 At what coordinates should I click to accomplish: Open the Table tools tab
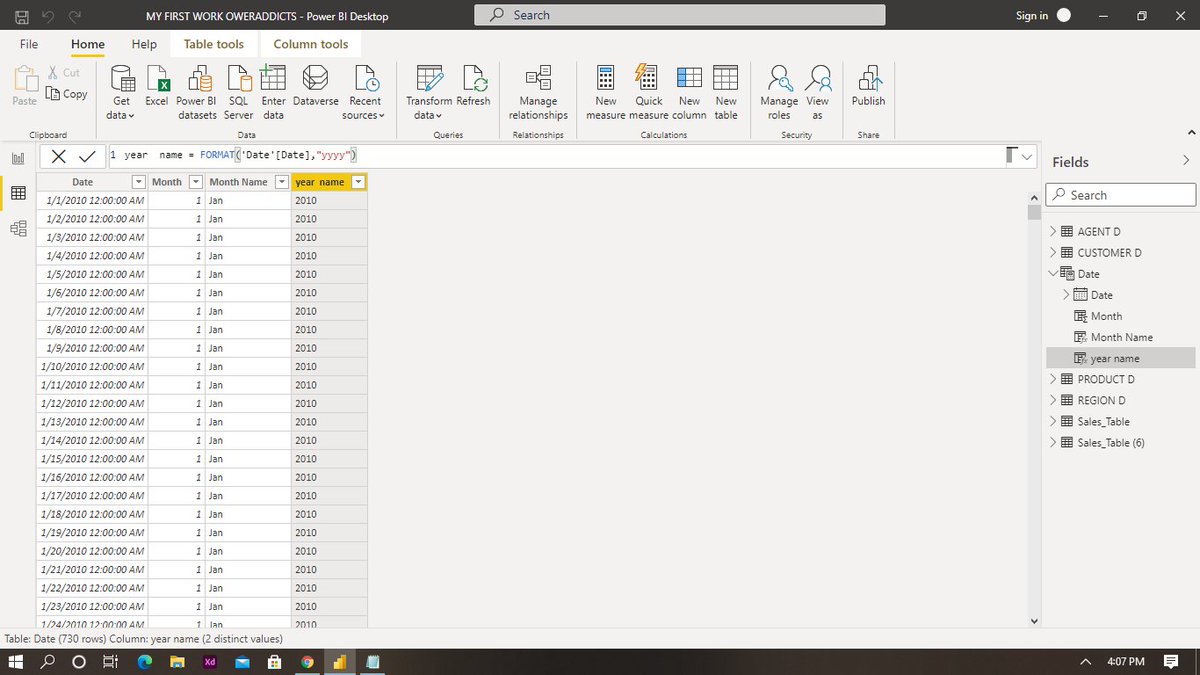tap(214, 44)
